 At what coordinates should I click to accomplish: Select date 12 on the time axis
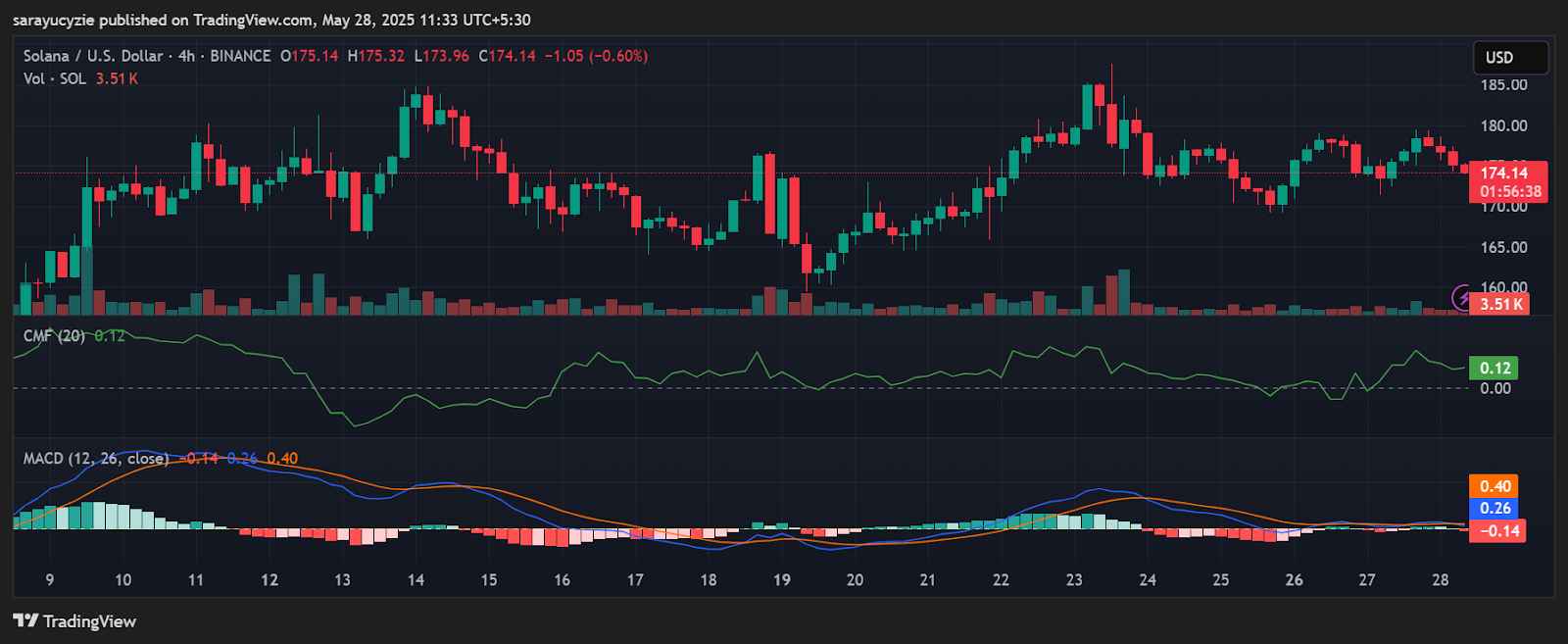click(x=269, y=579)
